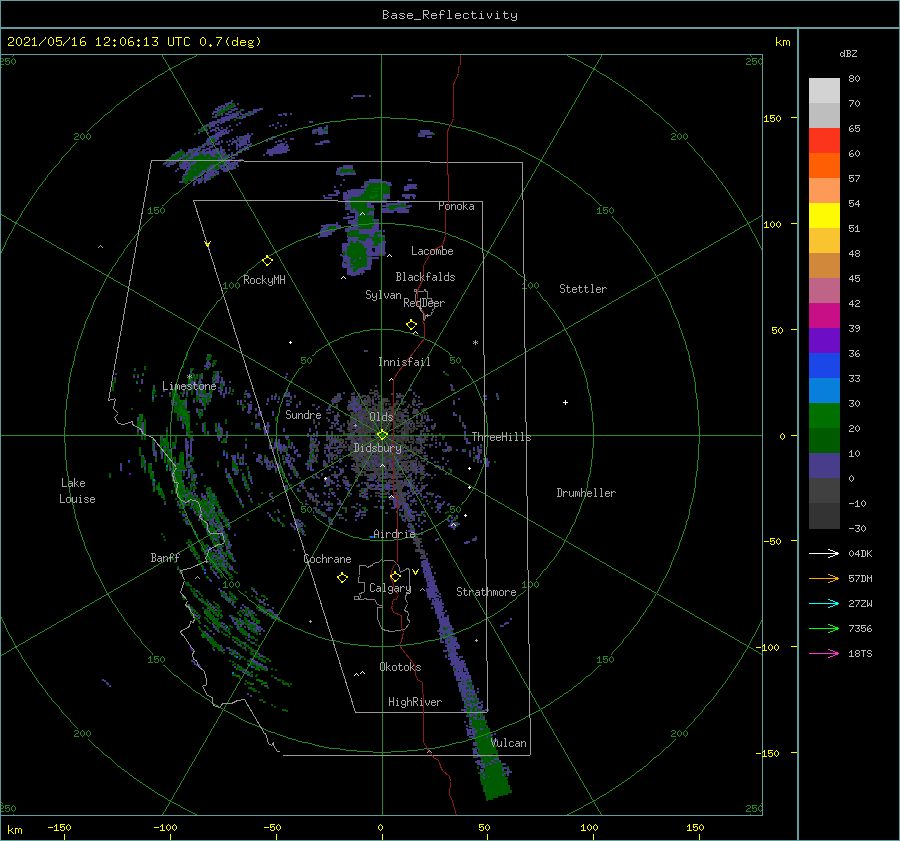This screenshot has height=841, width=900.
Task: Select the magenta 39–42 dBZ swatch
Action: coord(824,316)
